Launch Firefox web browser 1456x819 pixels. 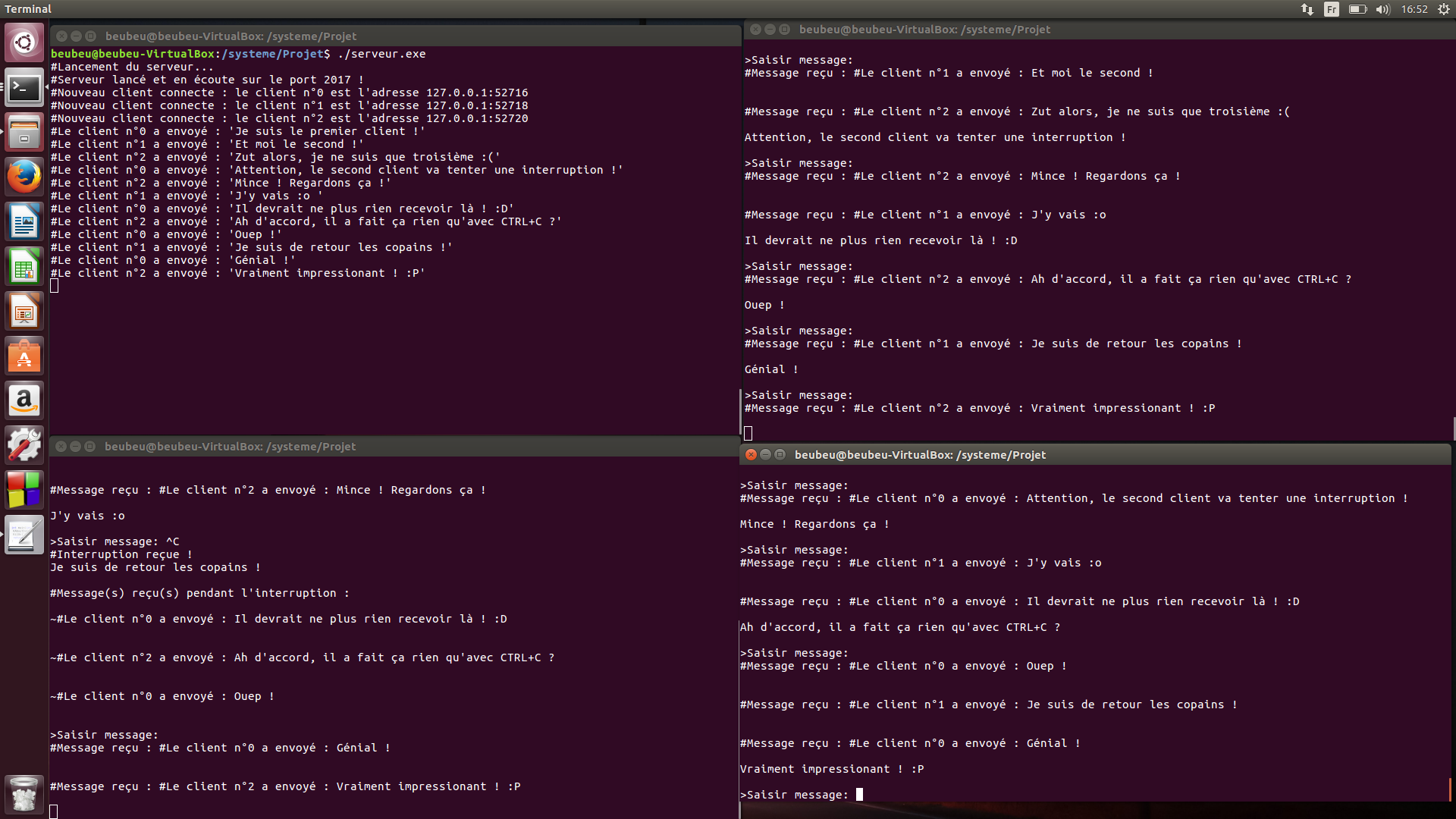click(24, 177)
